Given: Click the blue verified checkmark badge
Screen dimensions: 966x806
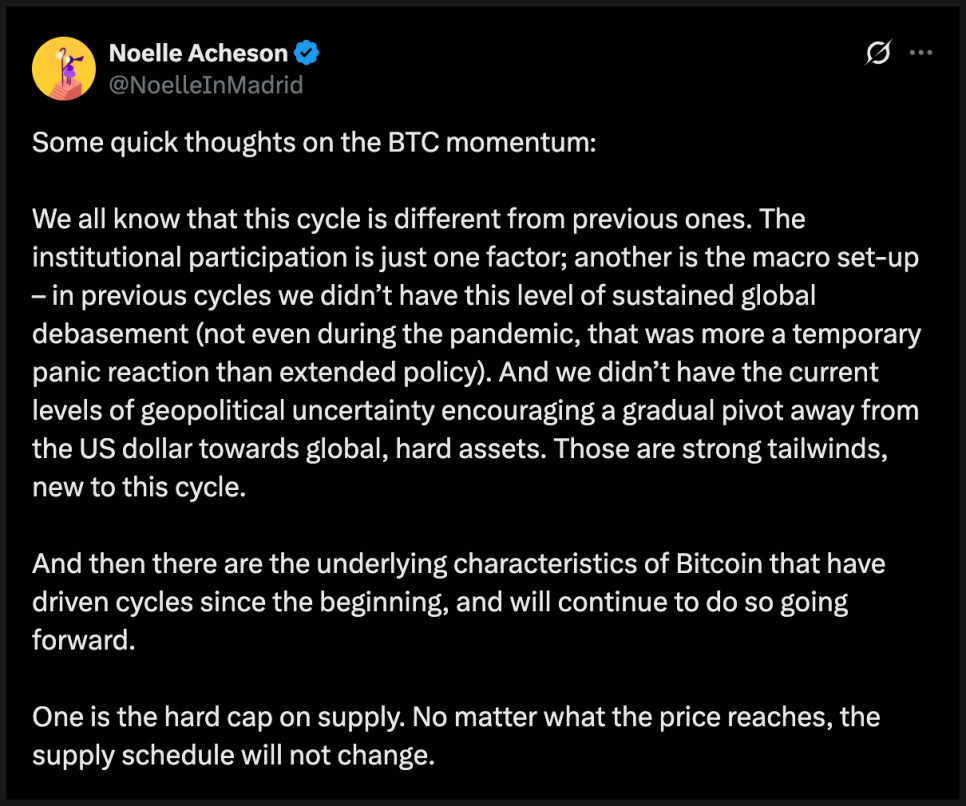Looking at the screenshot, I should tap(305, 53).
